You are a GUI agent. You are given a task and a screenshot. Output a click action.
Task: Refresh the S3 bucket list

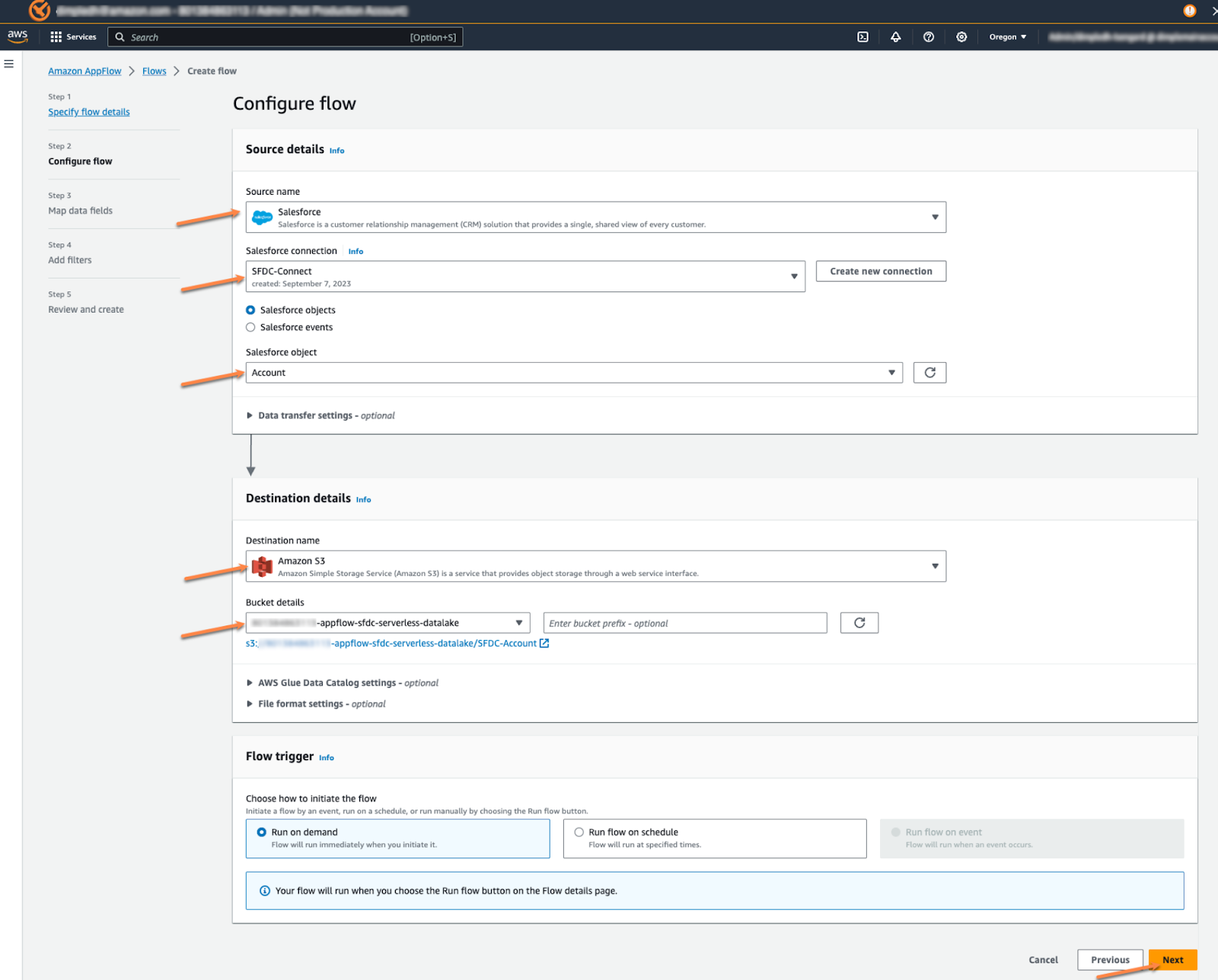point(859,623)
